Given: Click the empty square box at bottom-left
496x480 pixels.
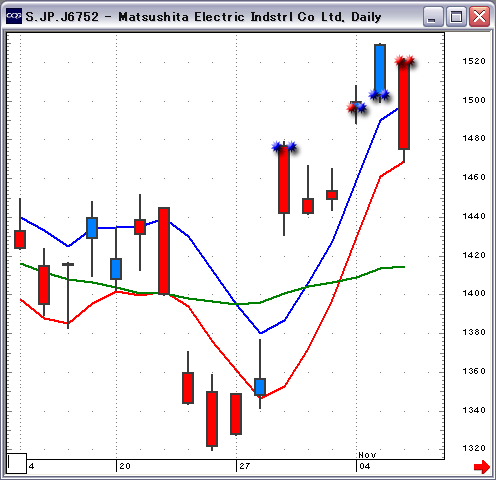Looking at the screenshot, I should pos(17,463).
